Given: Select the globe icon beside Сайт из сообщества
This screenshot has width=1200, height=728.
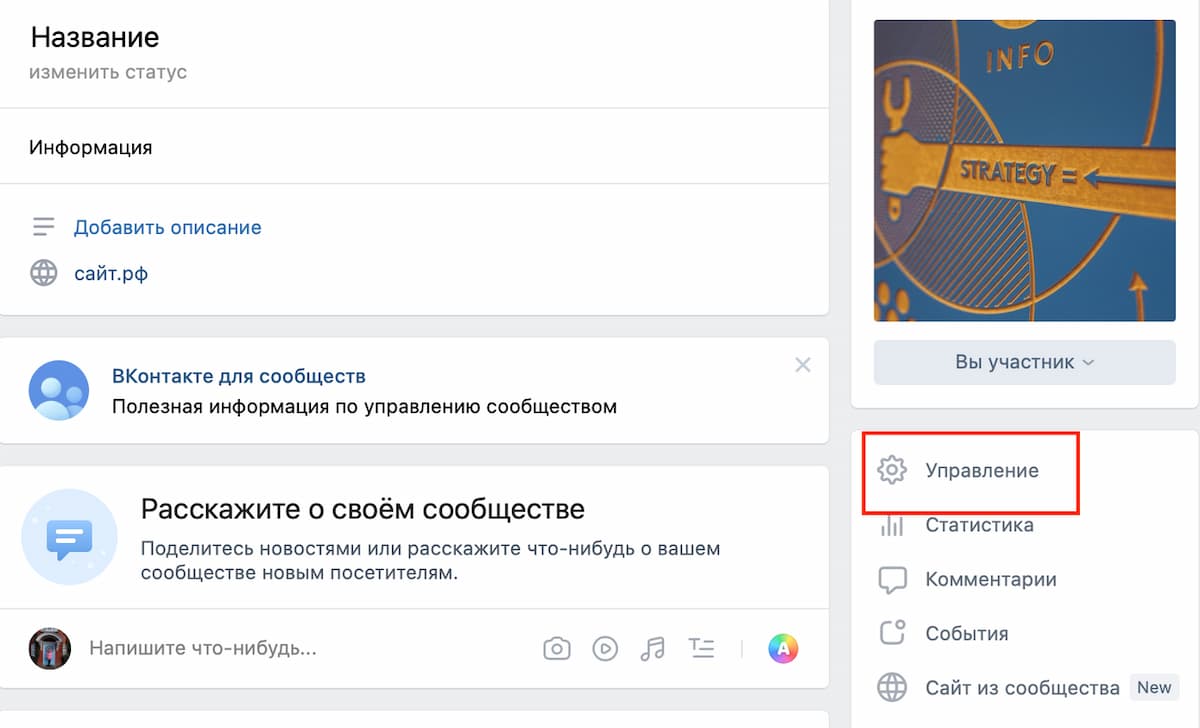Looking at the screenshot, I should 891,687.
